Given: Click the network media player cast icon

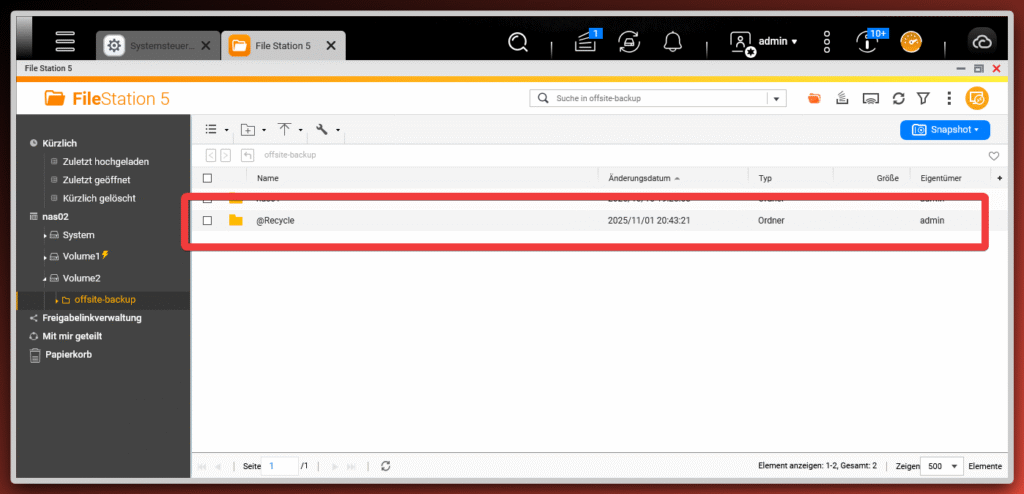Looking at the screenshot, I should [870, 98].
